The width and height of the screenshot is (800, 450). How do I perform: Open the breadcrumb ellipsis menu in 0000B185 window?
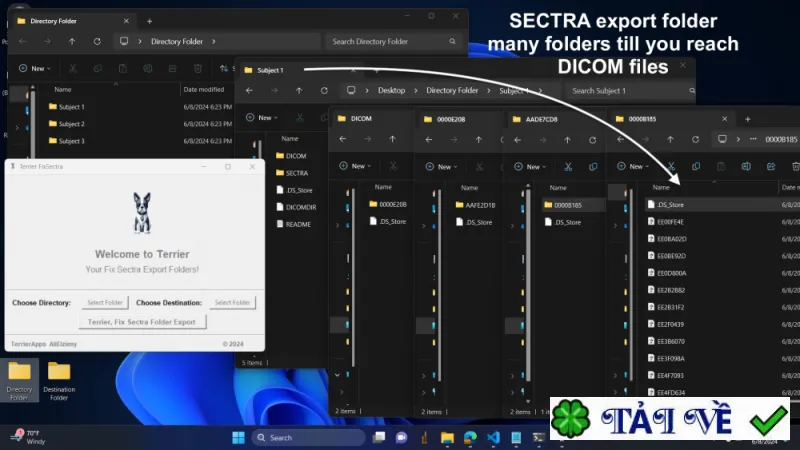753,139
